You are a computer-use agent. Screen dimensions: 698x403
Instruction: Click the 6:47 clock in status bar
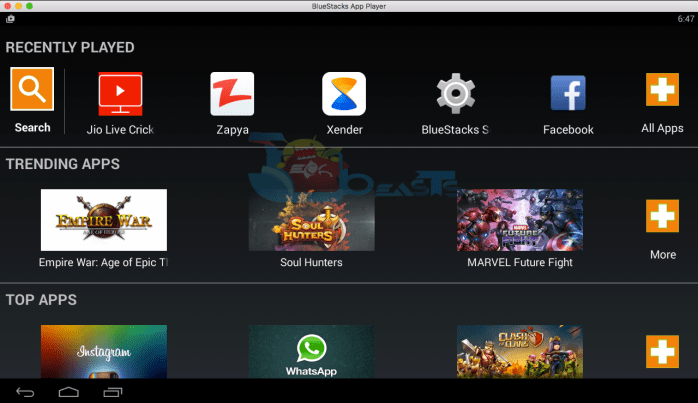tap(686, 19)
